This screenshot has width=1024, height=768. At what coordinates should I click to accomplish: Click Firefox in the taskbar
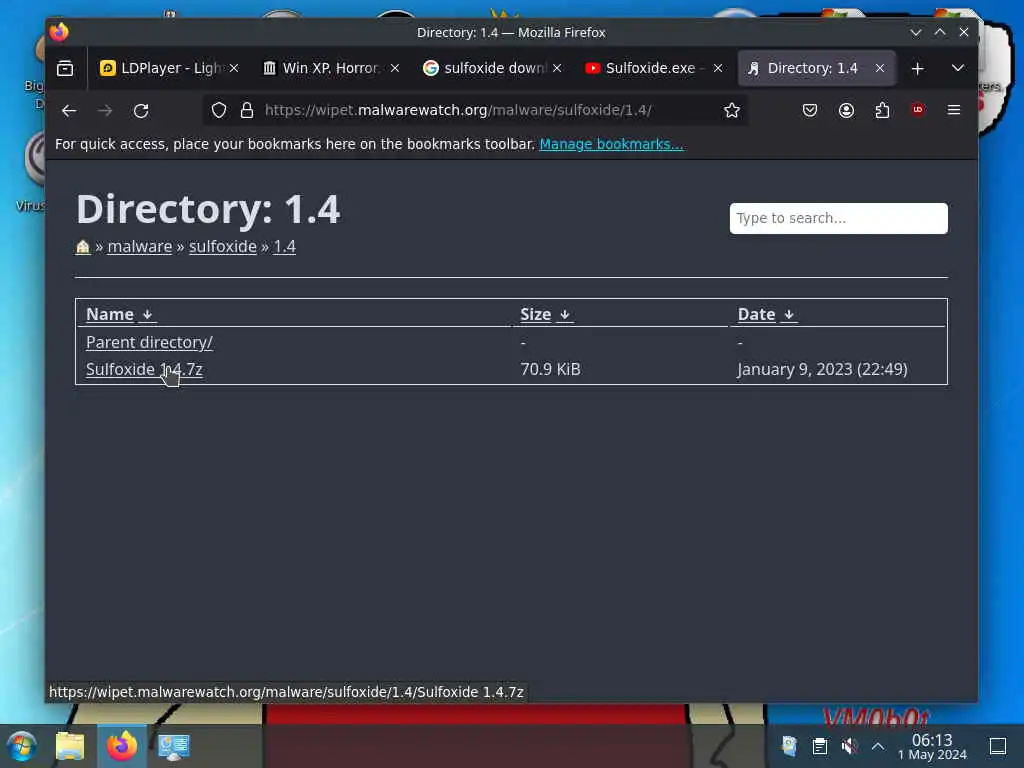pos(122,746)
